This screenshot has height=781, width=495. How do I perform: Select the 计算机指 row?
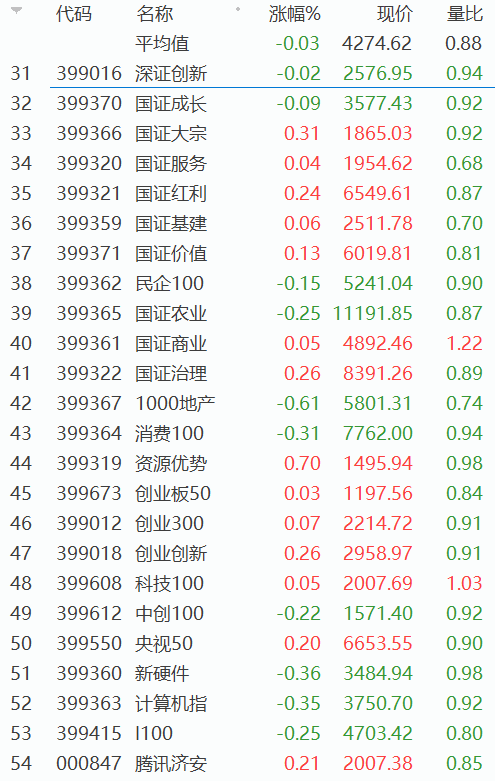[248, 703]
